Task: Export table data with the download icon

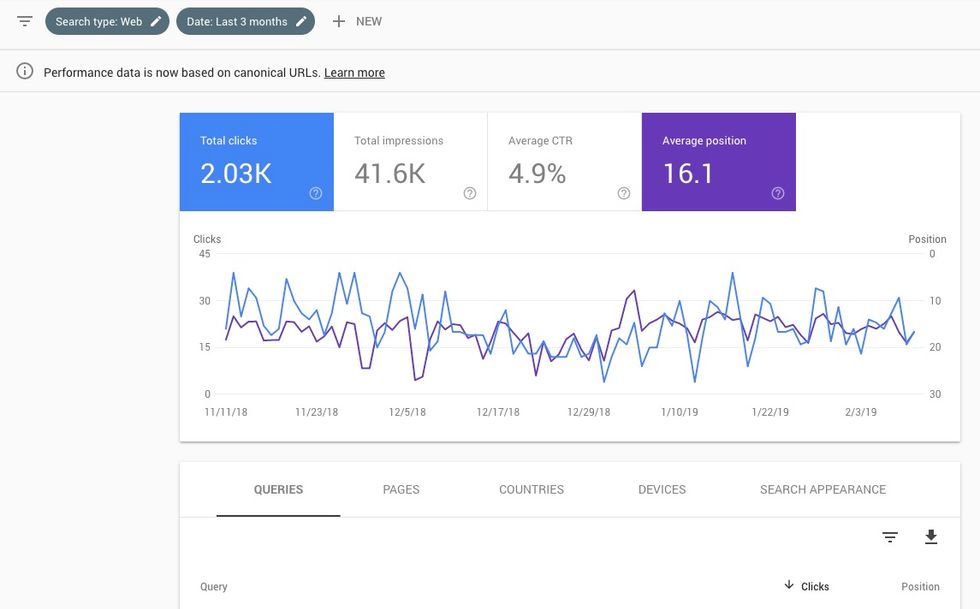Action: pyautogui.click(x=931, y=537)
